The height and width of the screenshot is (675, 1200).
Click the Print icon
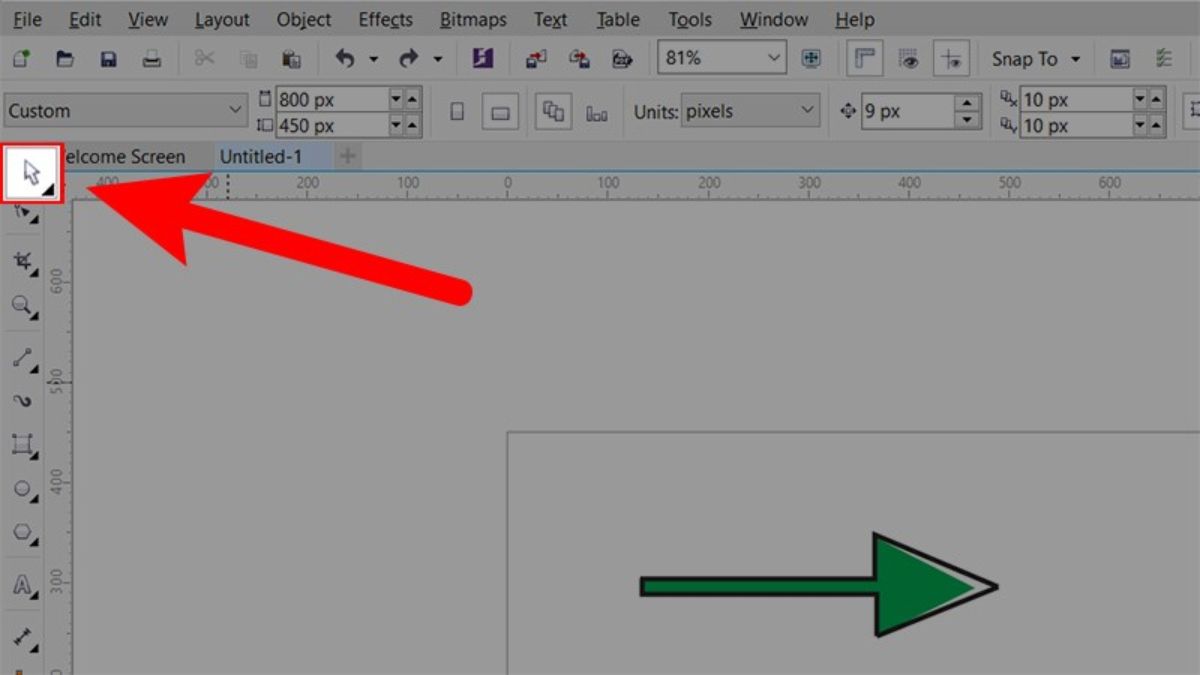click(x=152, y=59)
